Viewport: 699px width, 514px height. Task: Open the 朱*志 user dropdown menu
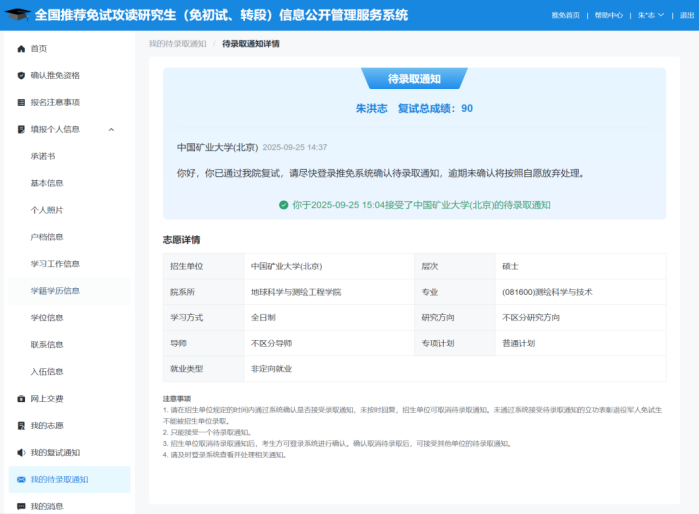pyautogui.click(x=649, y=16)
